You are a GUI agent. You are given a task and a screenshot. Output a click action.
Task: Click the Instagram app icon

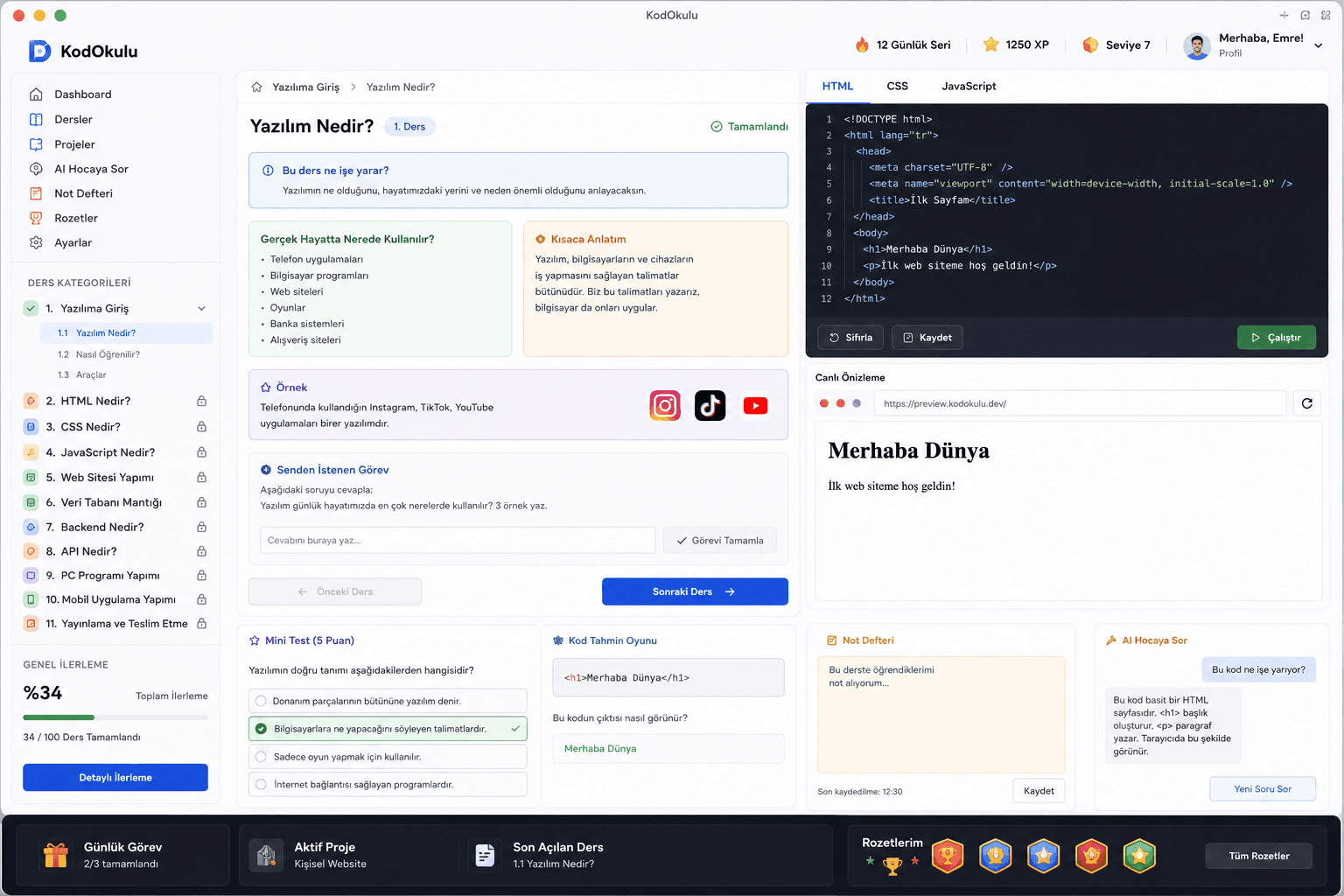point(665,406)
